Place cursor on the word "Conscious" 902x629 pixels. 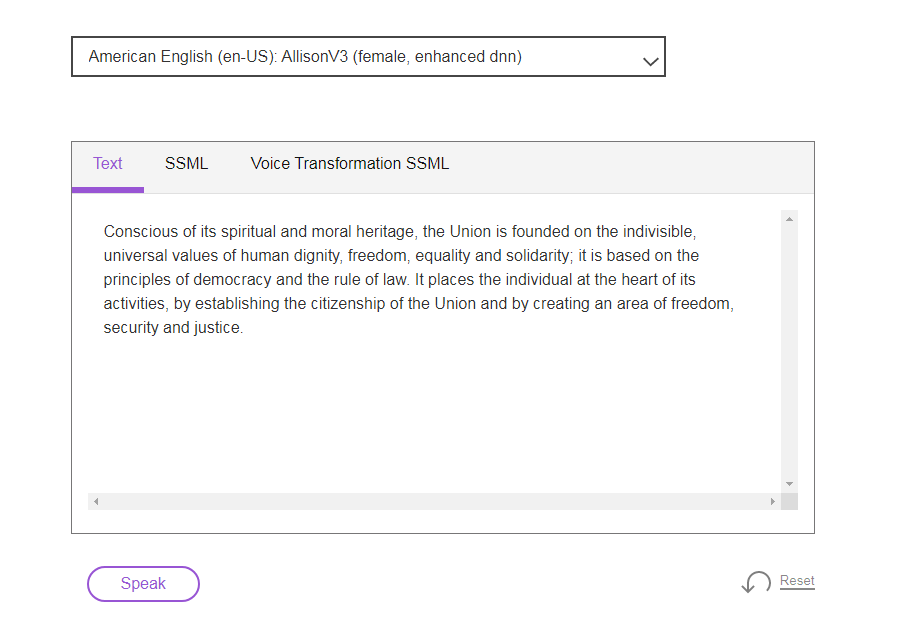tap(141, 231)
